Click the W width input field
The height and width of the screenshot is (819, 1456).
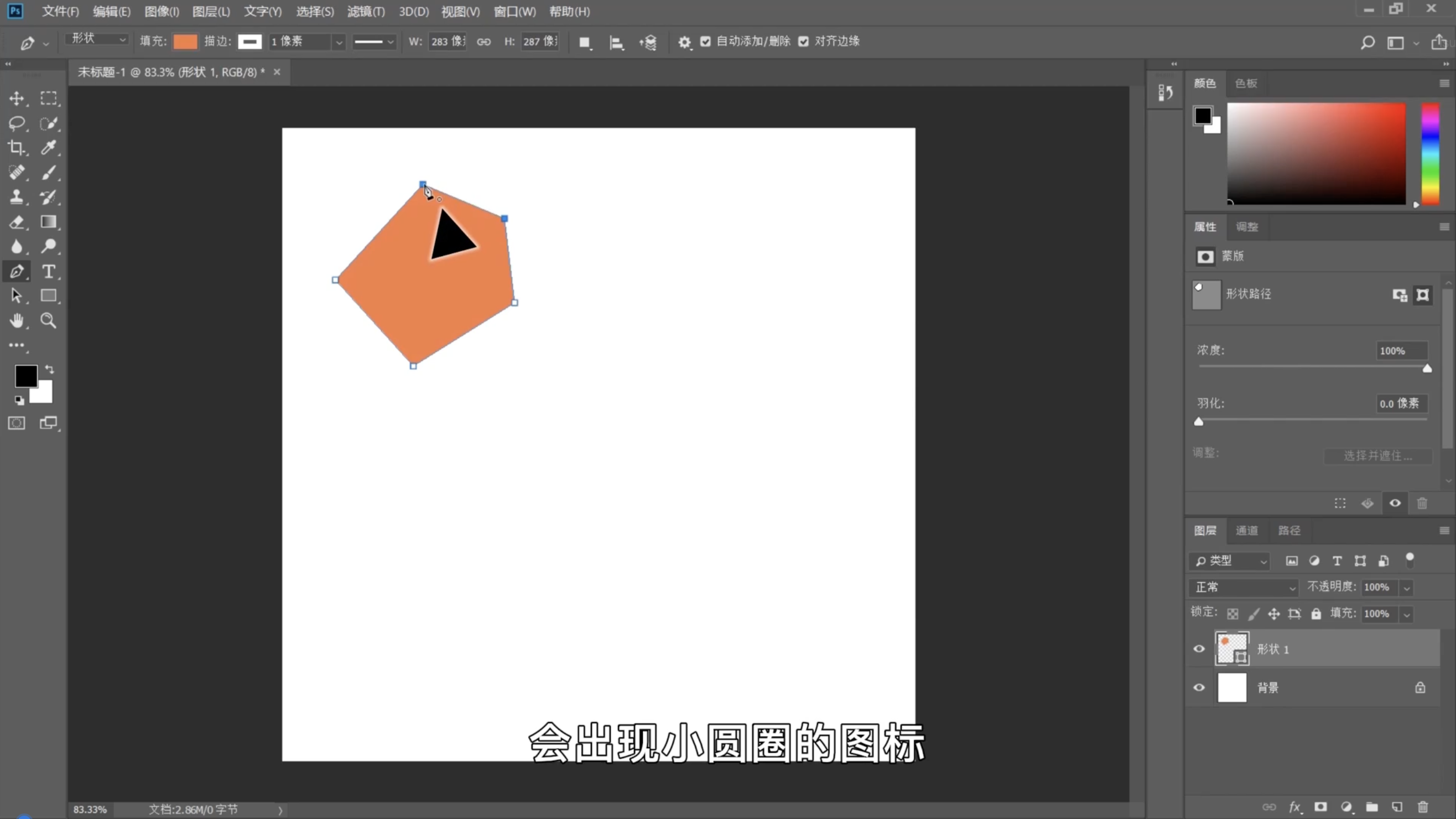click(x=447, y=42)
